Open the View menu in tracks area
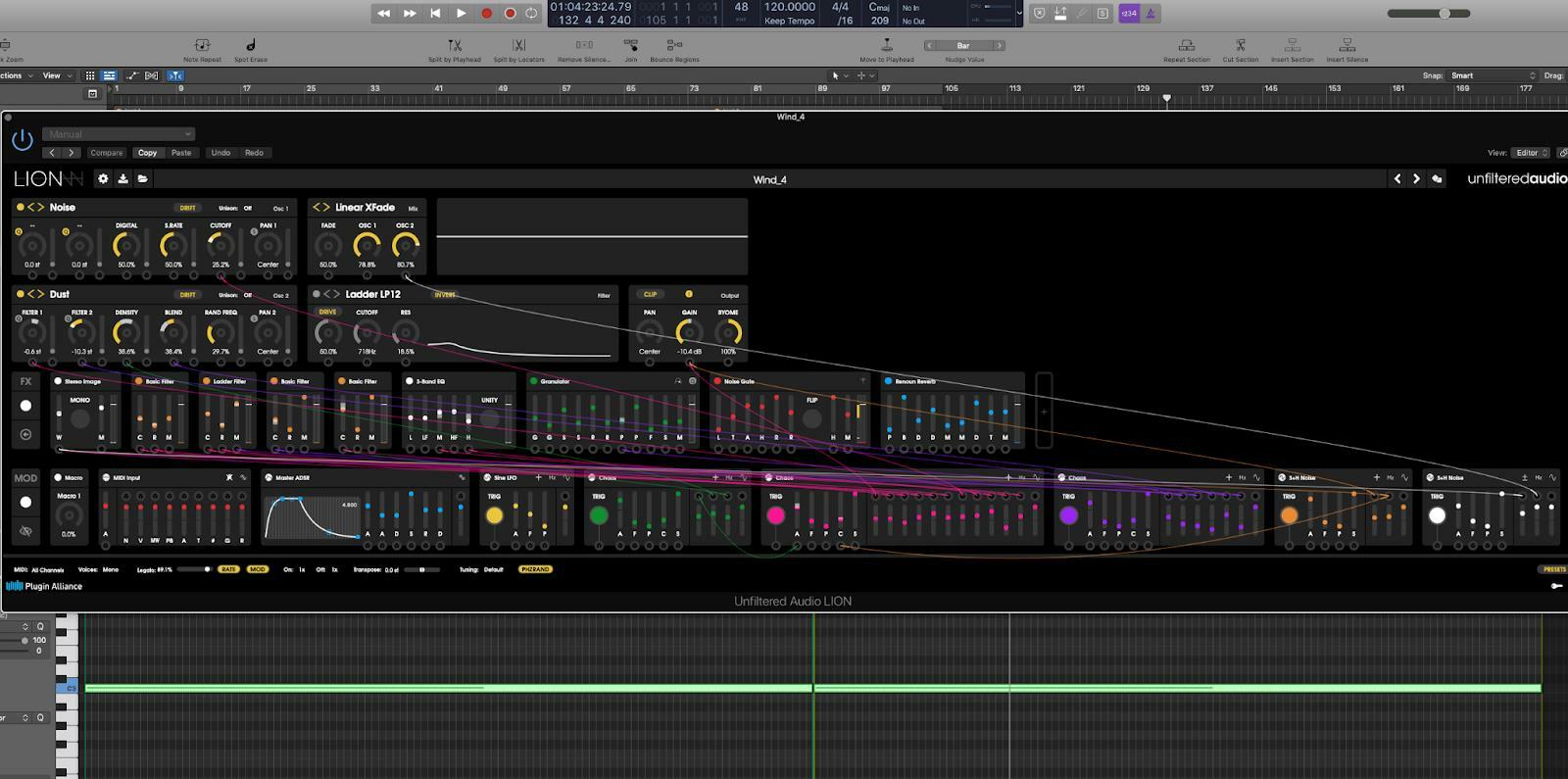This screenshot has width=1568, height=779. [55, 75]
